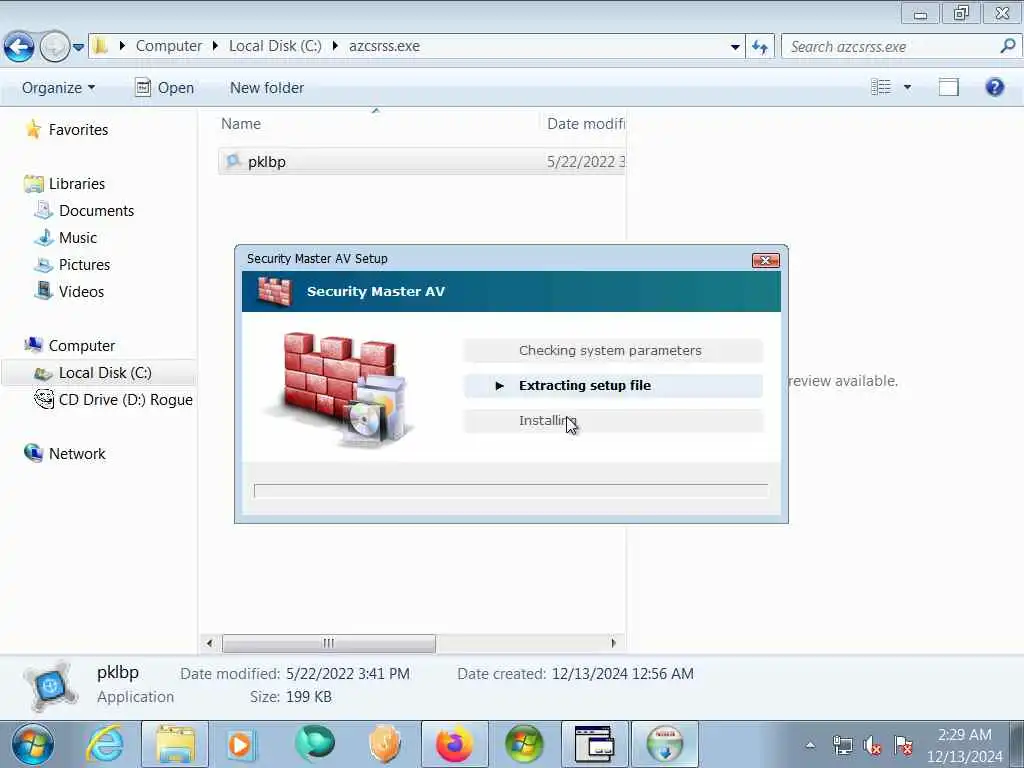Open Favorites in the navigation pane
Viewport: 1024px width, 768px height.
(x=78, y=129)
